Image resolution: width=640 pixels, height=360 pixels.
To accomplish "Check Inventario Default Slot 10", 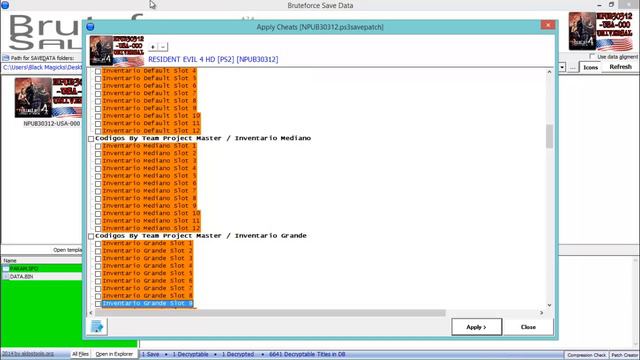I will point(98,116).
